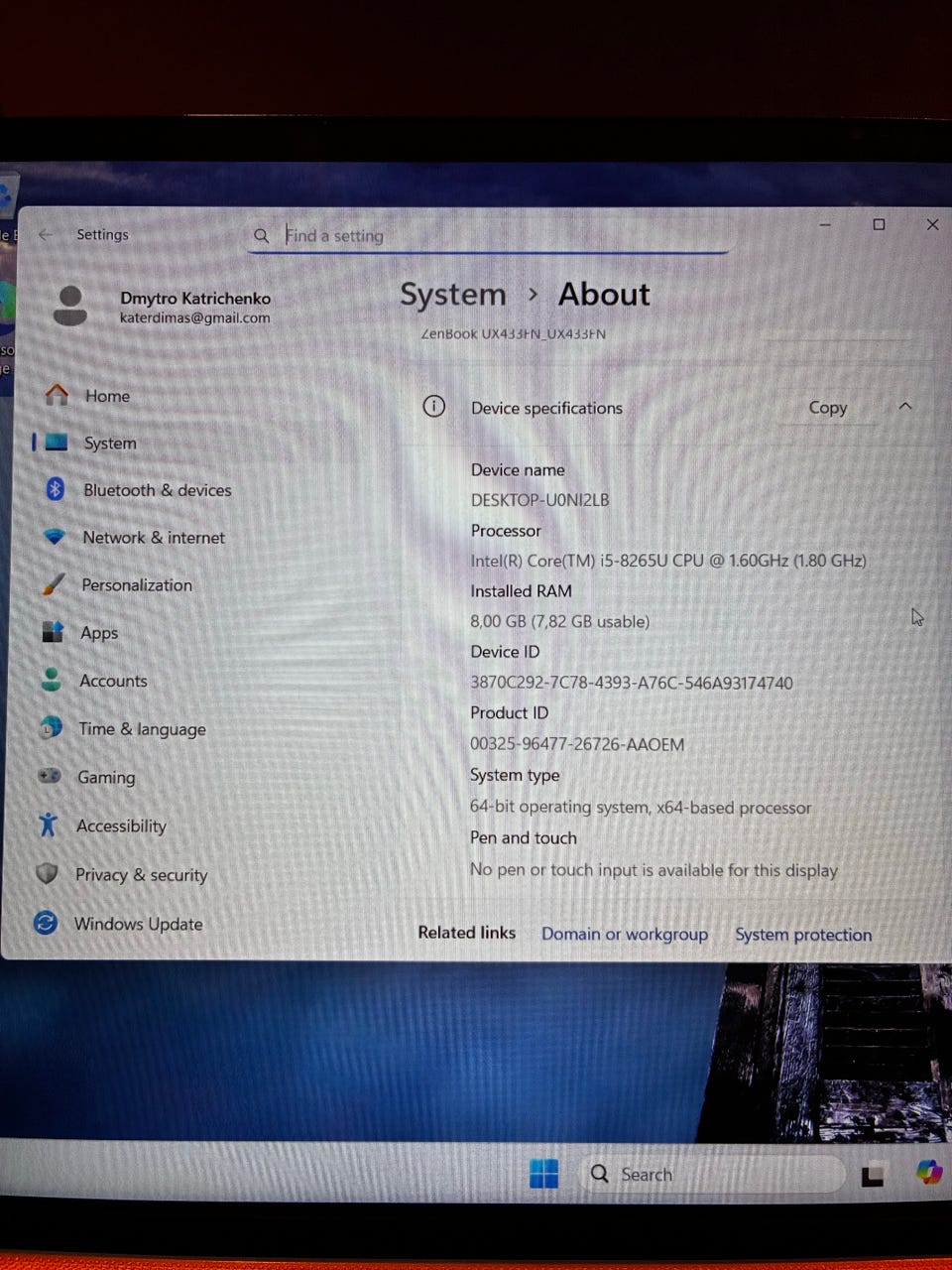Click the taskbar search magnifier icon
Screen dimensions: 952x1270
pos(600,1174)
